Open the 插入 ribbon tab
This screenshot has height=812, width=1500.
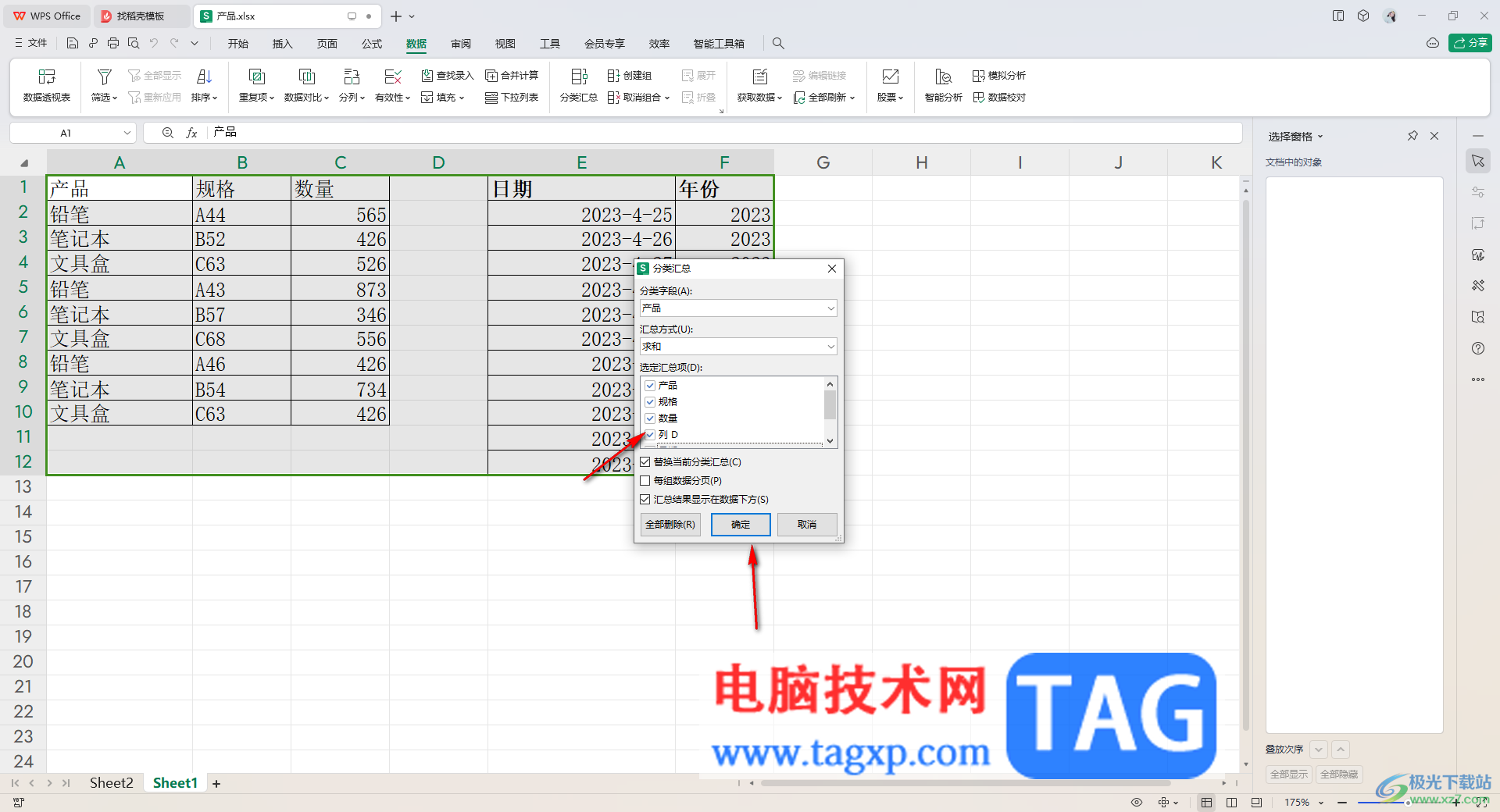tap(282, 44)
